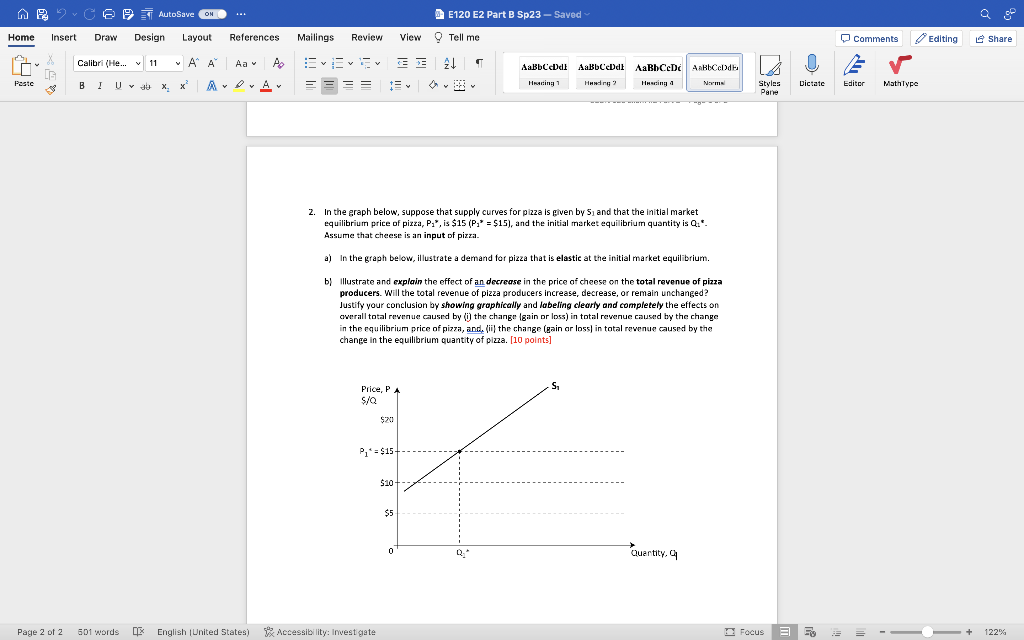Click the Undo arrow icon
1024x640 pixels.
pos(61,14)
